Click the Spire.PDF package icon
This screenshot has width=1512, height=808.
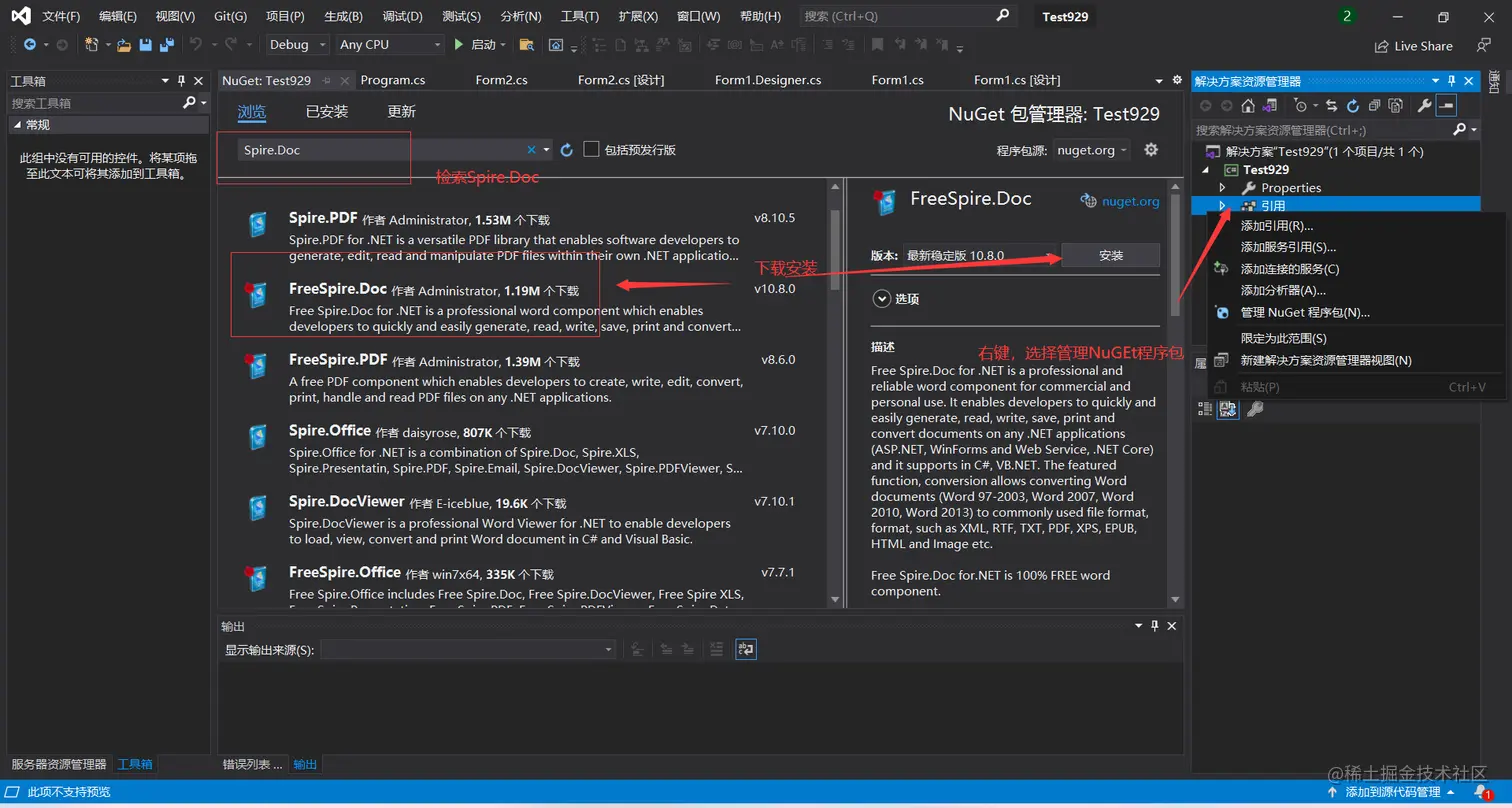(x=258, y=224)
